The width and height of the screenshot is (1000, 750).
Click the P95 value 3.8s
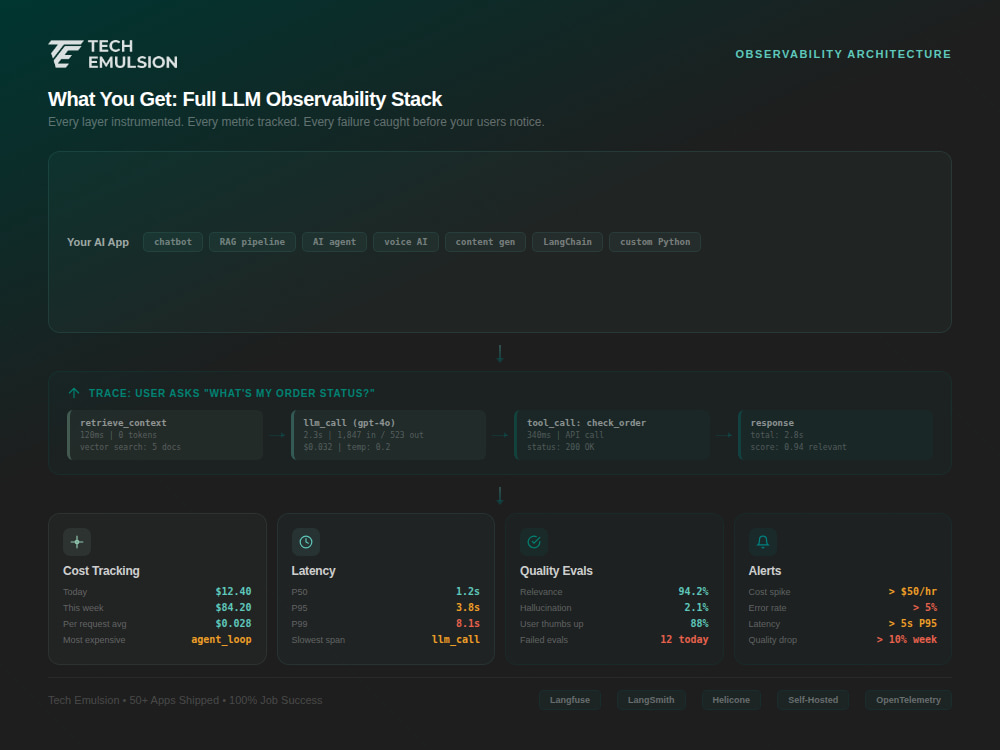tap(467, 607)
